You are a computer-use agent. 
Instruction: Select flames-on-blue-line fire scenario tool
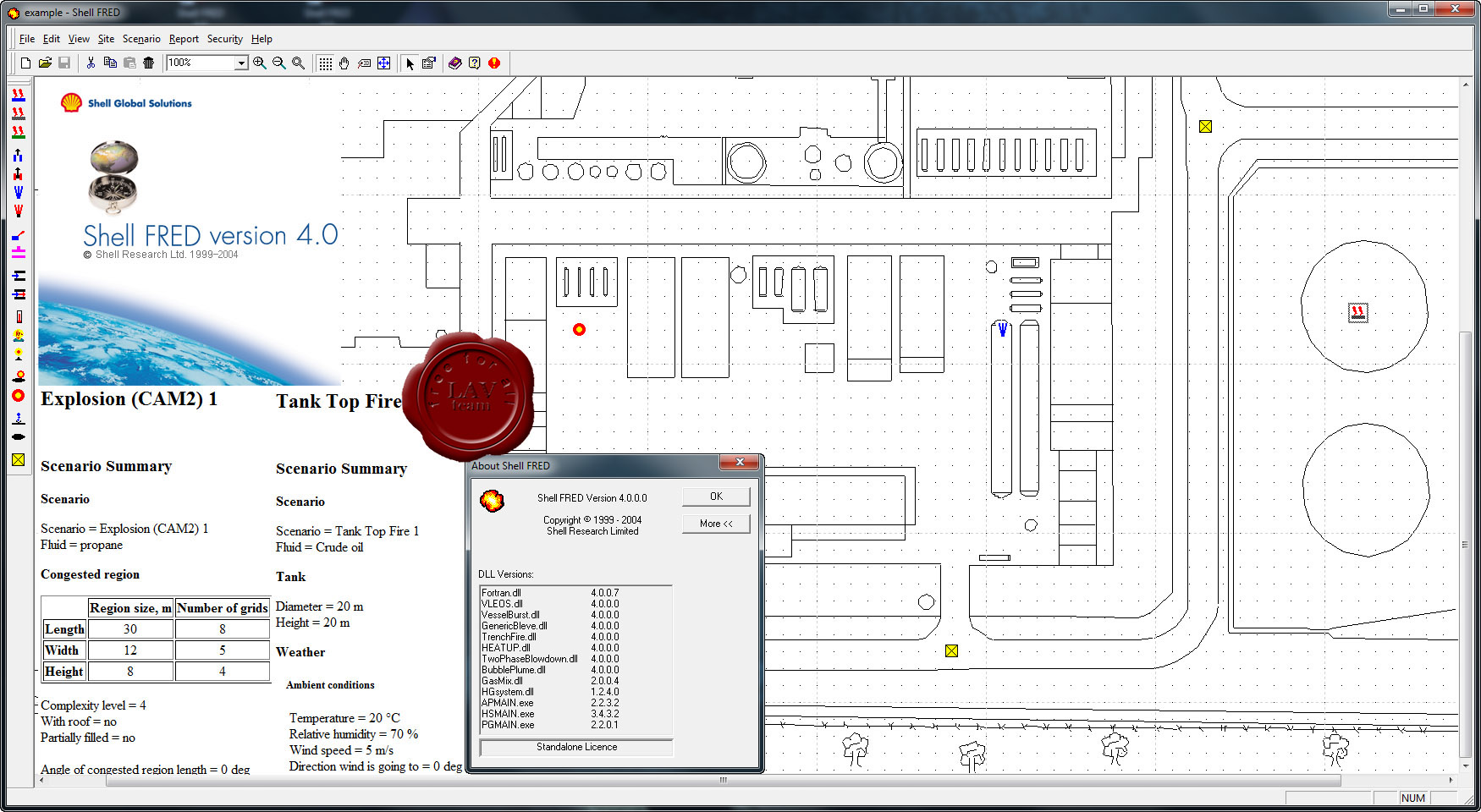coord(18,95)
